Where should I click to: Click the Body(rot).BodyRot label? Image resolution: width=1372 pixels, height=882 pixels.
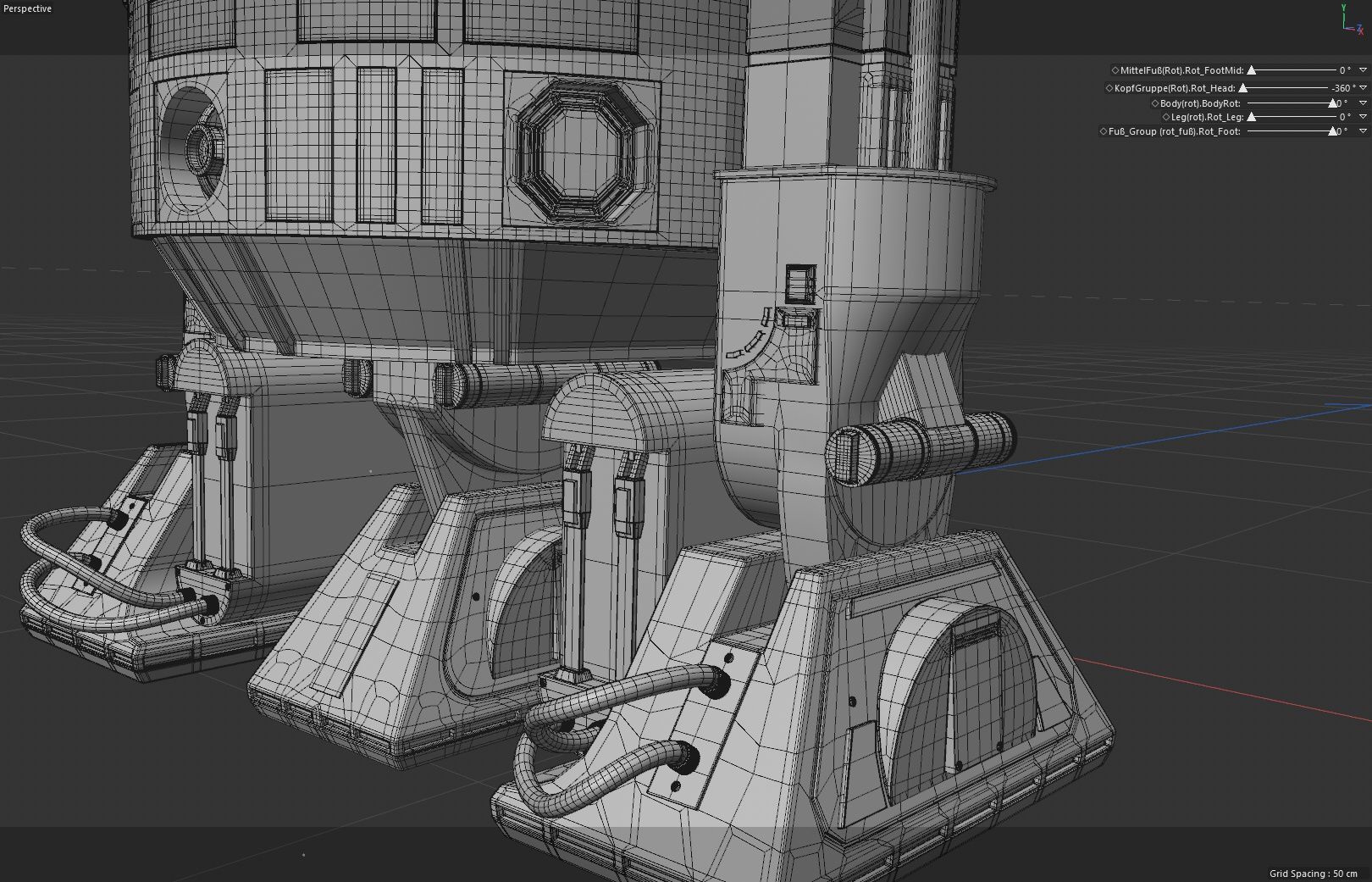click(x=1200, y=103)
